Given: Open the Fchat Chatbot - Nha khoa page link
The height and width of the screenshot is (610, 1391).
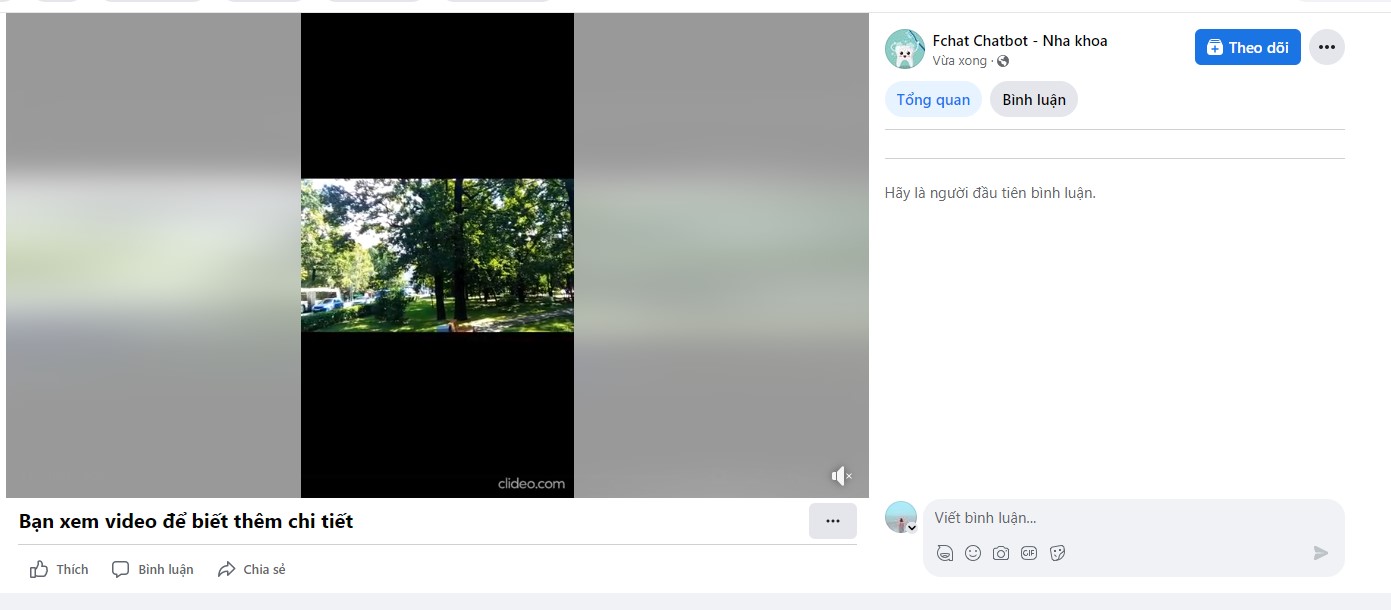Looking at the screenshot, I should (x=1019, y=41).
